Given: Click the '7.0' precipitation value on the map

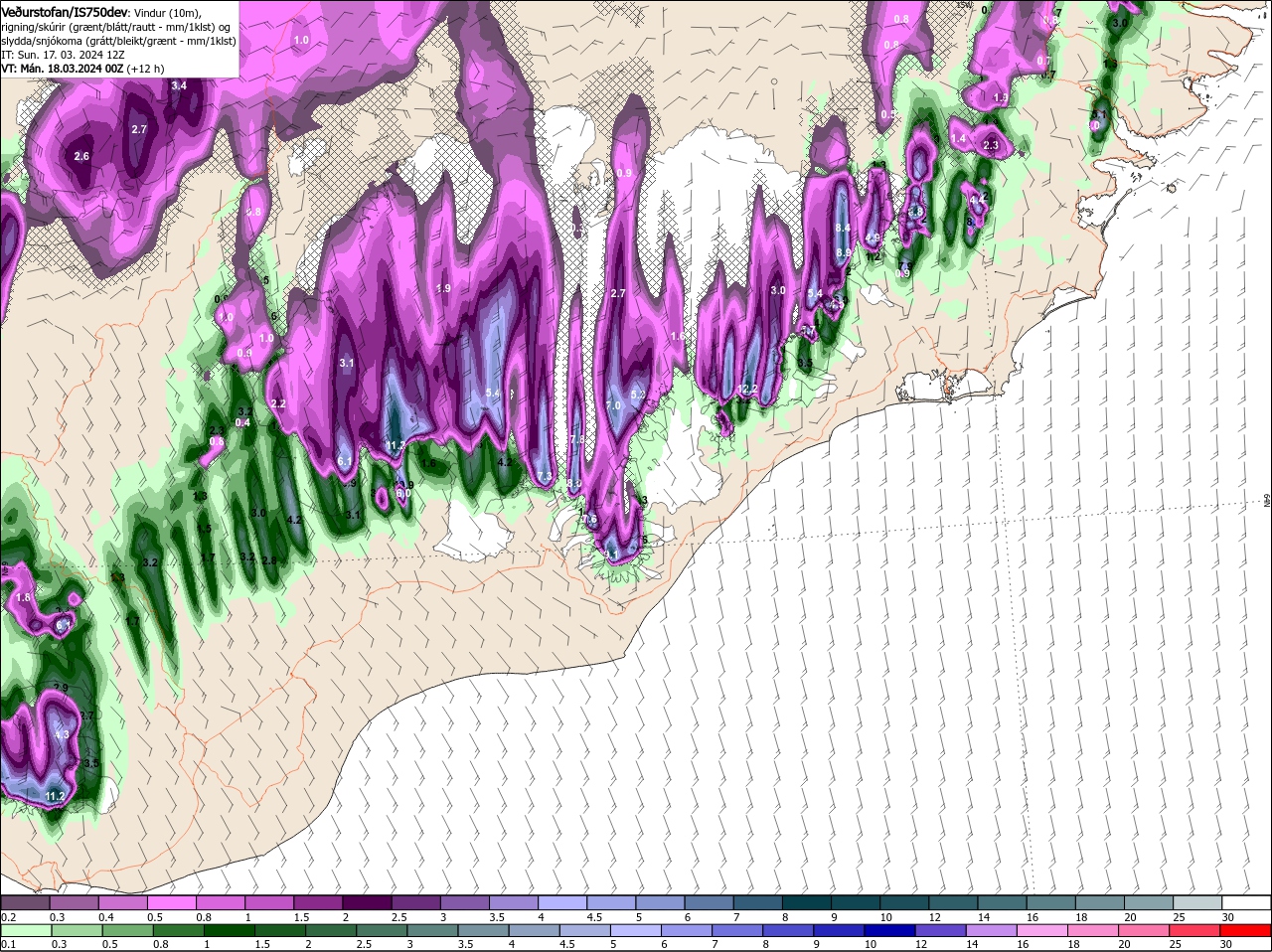Looking at the screenshot, I should click(x=613, y=405).
